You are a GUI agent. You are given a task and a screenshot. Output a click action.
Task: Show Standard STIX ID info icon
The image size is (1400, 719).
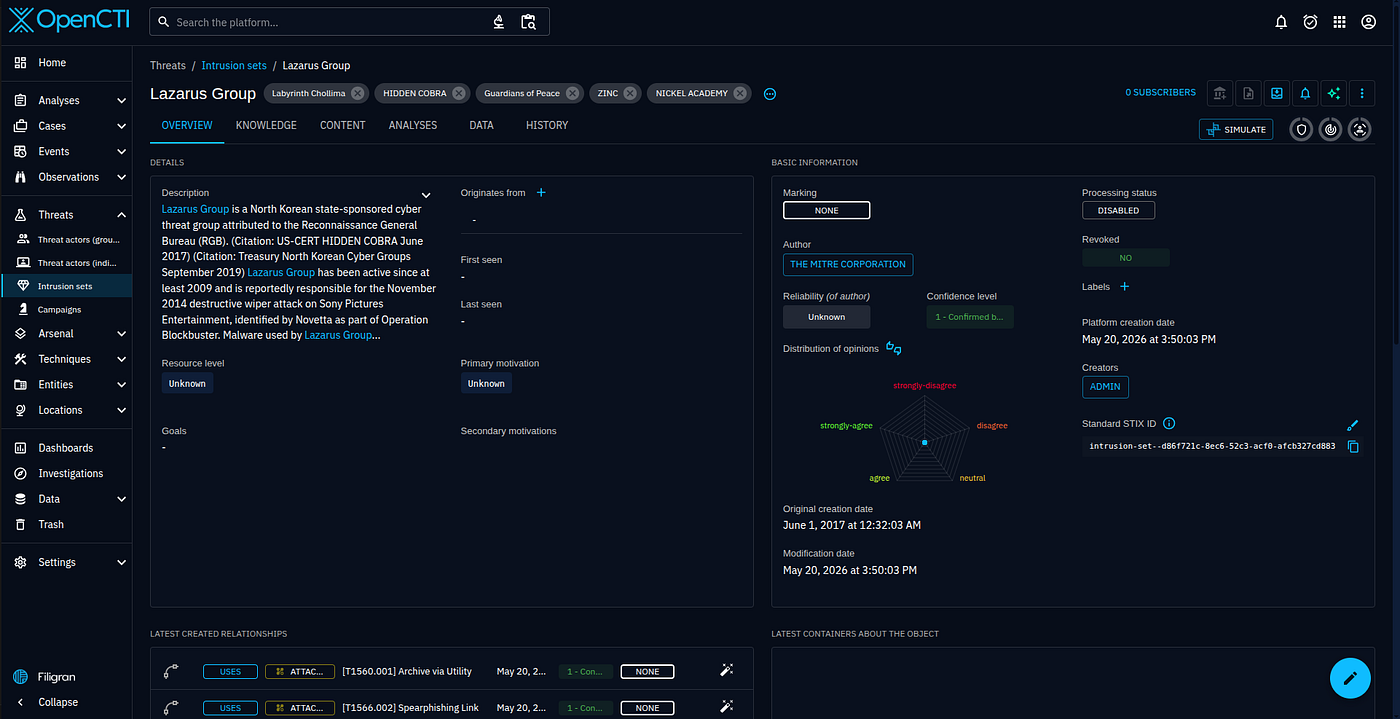click(1169, 424)
